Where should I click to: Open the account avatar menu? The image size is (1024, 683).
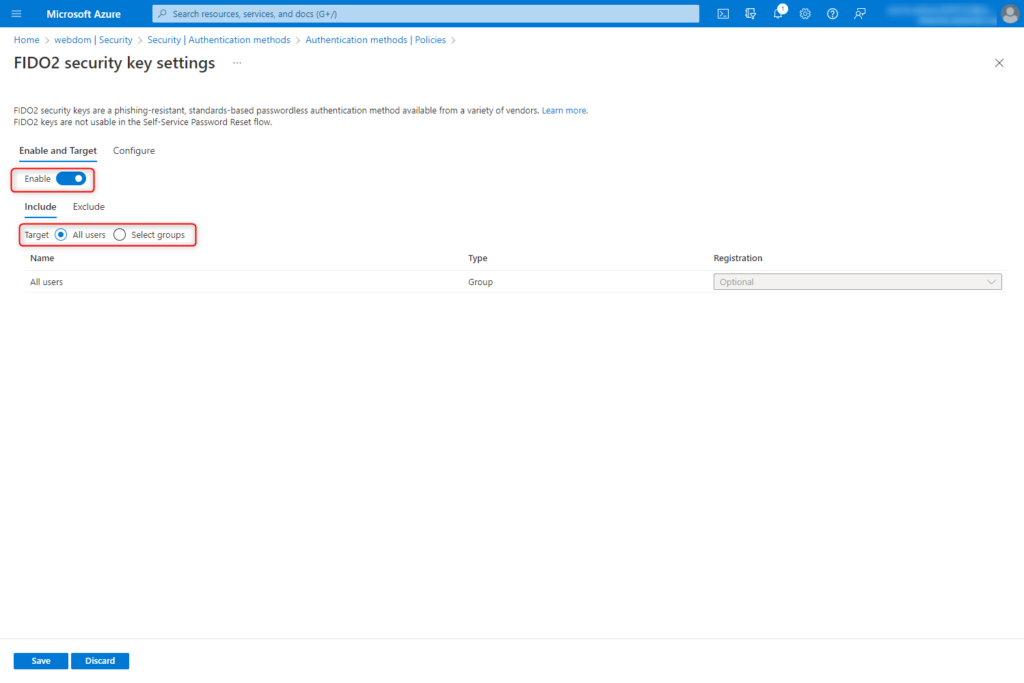coord(1010,14)
